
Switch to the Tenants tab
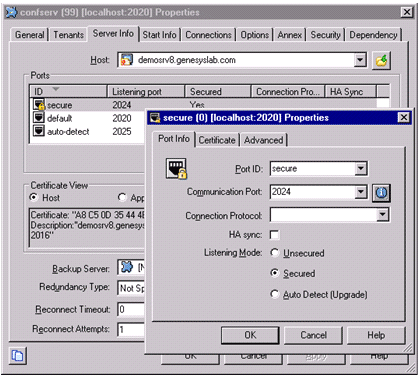tap(69, 35)
